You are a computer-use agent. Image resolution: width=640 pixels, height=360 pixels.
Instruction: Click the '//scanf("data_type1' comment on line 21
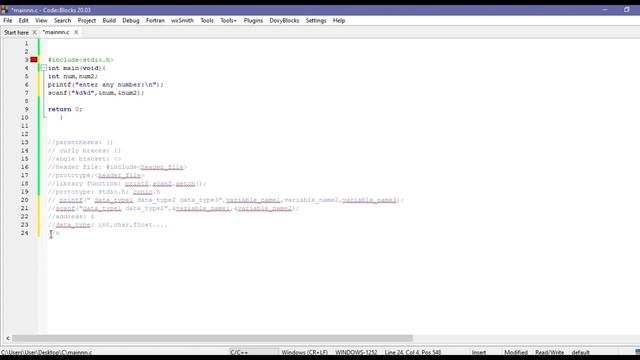point(173,208)
